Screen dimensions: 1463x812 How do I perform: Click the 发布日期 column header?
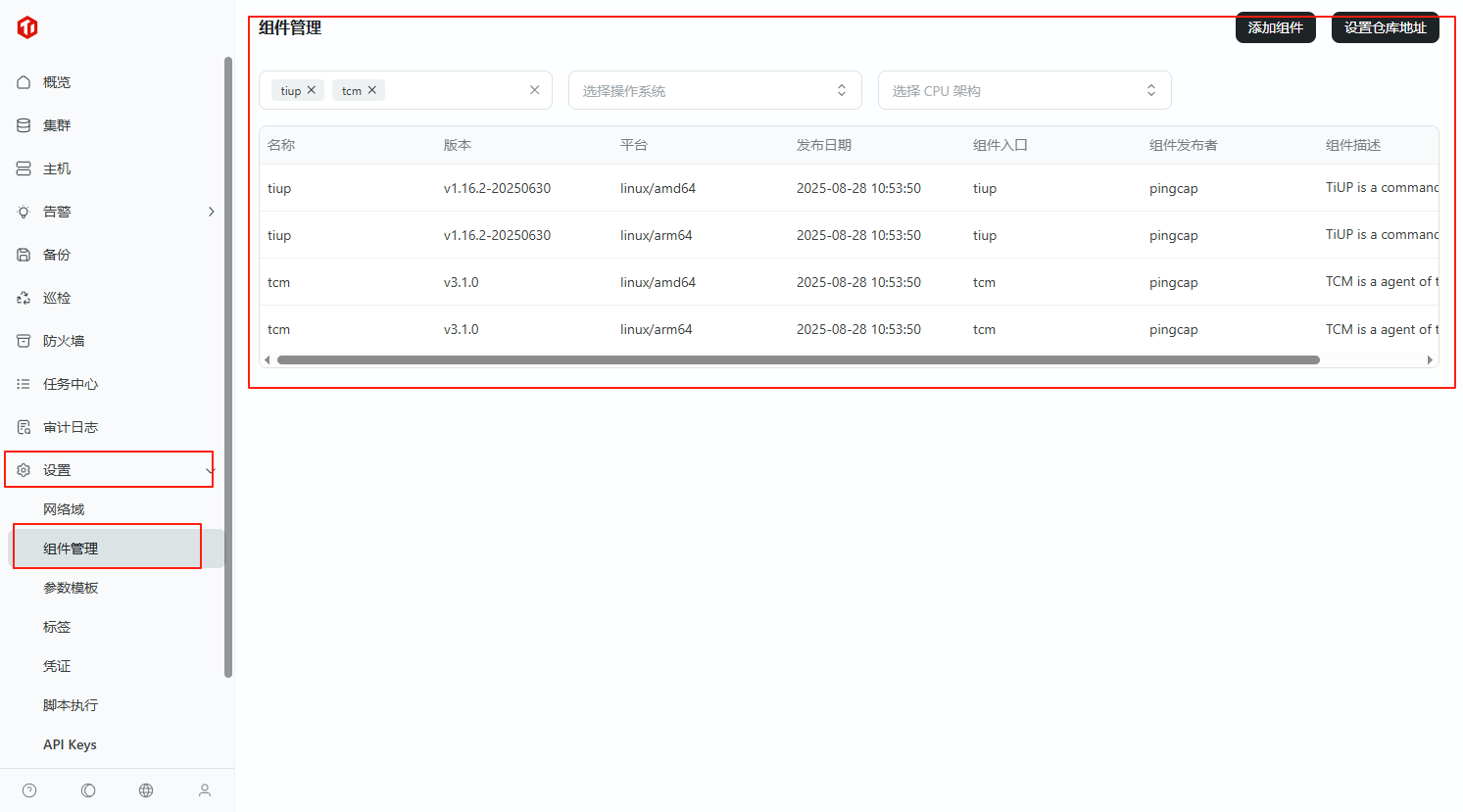pos(824,145)
